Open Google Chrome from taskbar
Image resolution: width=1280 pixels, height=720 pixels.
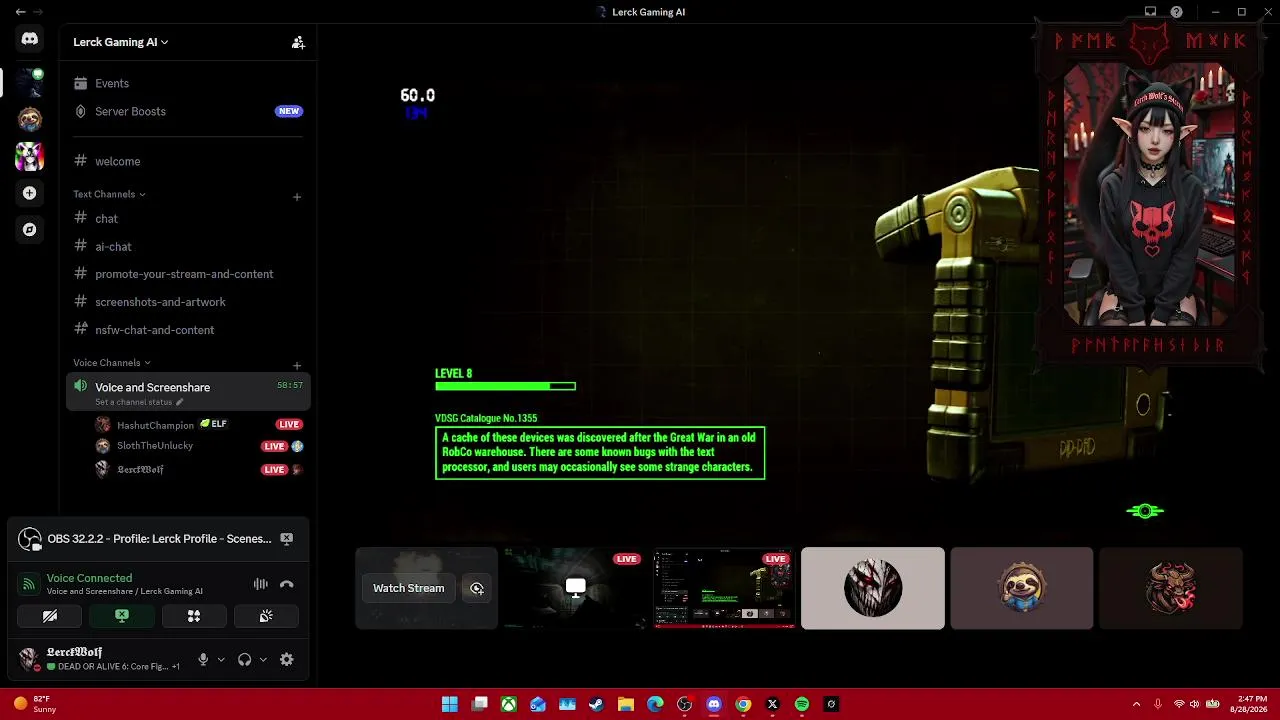click(743, 704)
